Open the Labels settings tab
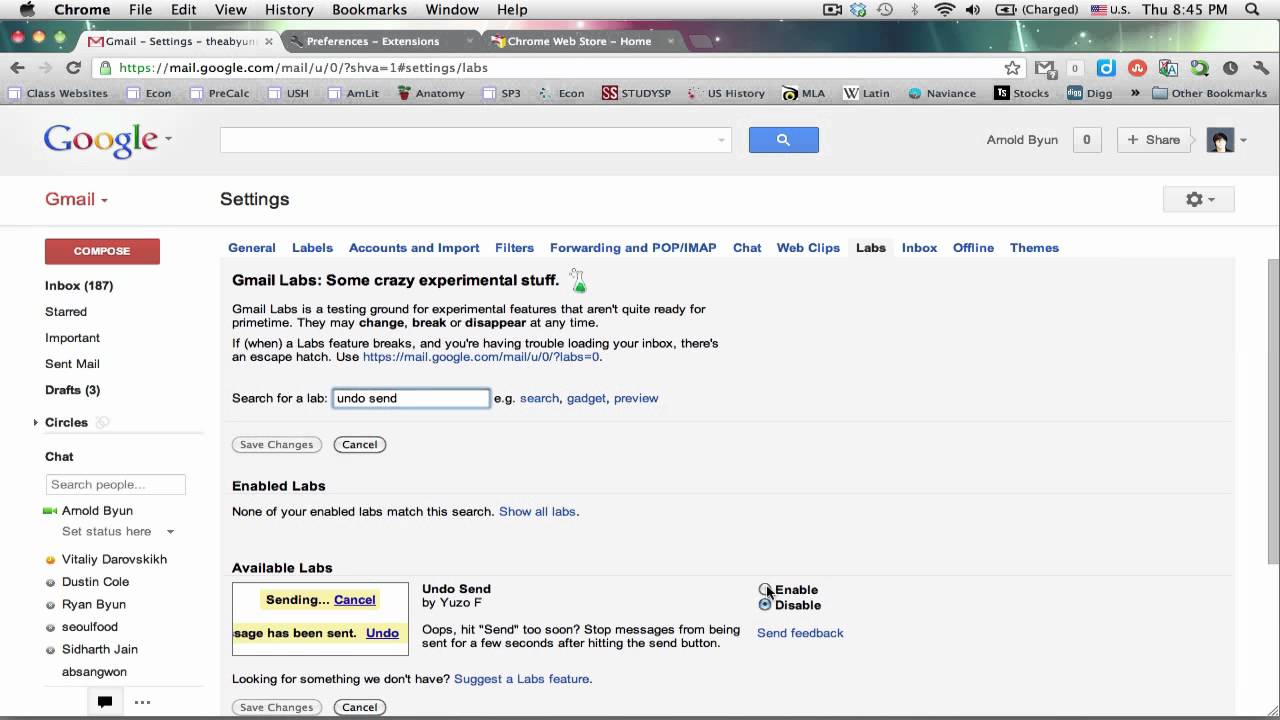The image size is (1280, 720). pyautogui.click(x=312, y=248)
